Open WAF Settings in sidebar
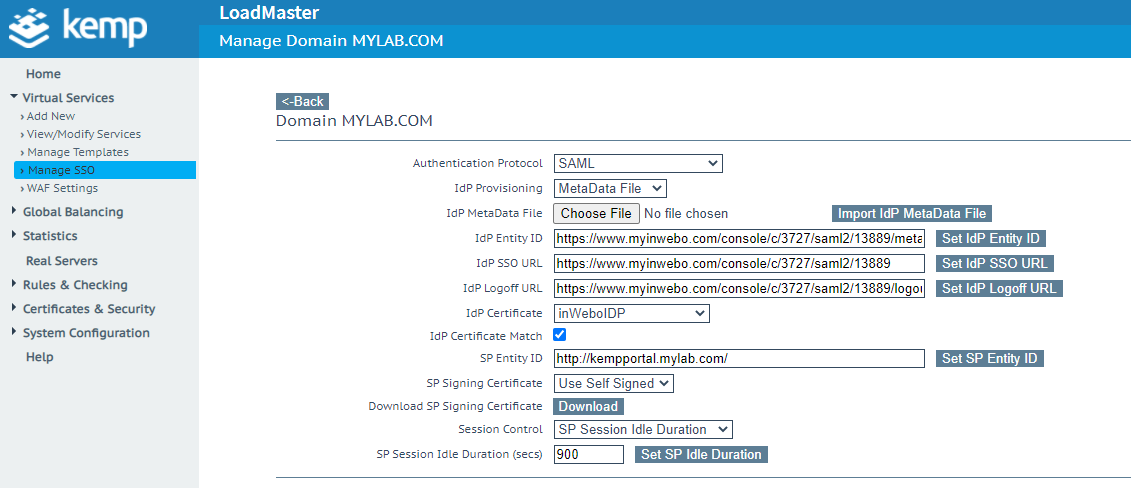This screenshot has height=488, width=1131. click(x=62, y=188)
